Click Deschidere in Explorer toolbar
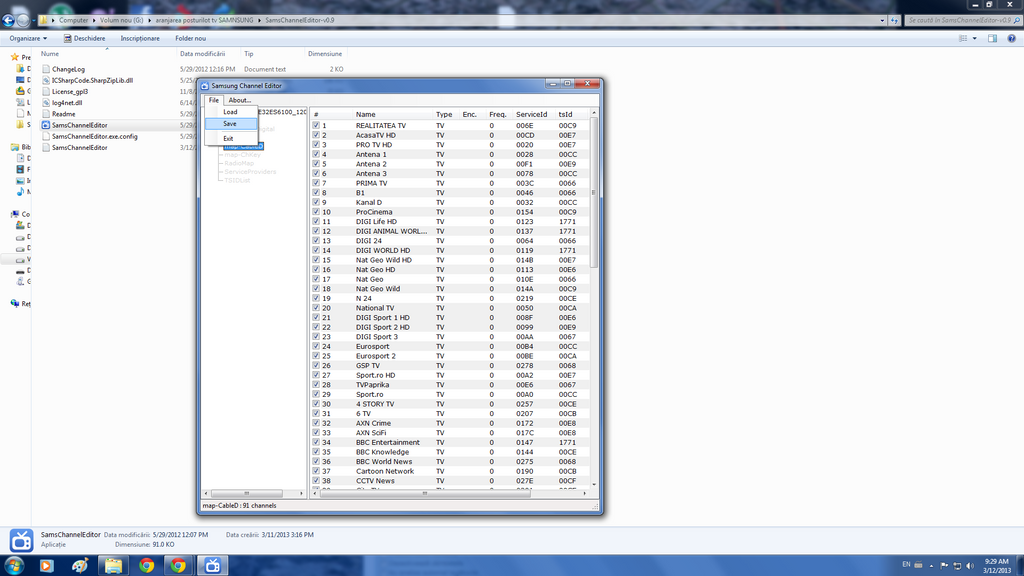Image resolution: width=1024 pixels, height=576 pixels. [x=84, y=39]
